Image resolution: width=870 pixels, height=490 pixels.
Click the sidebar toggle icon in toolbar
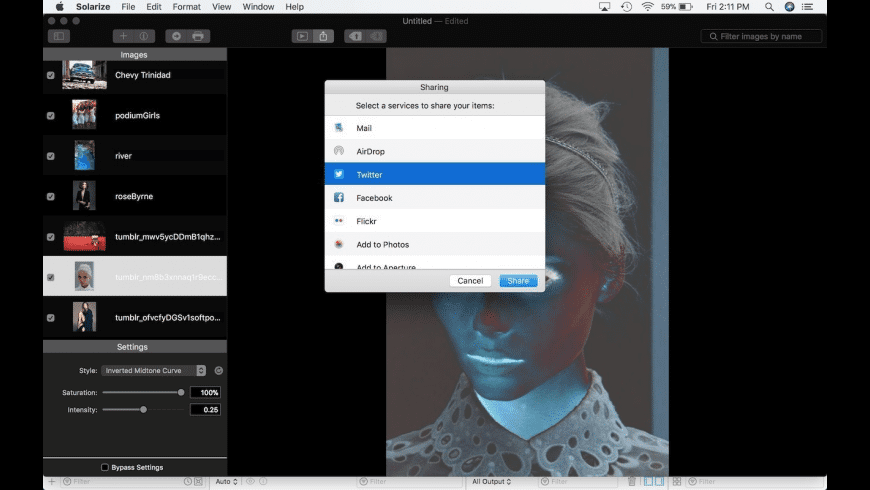pyautogui.click(x=58, y=36)
